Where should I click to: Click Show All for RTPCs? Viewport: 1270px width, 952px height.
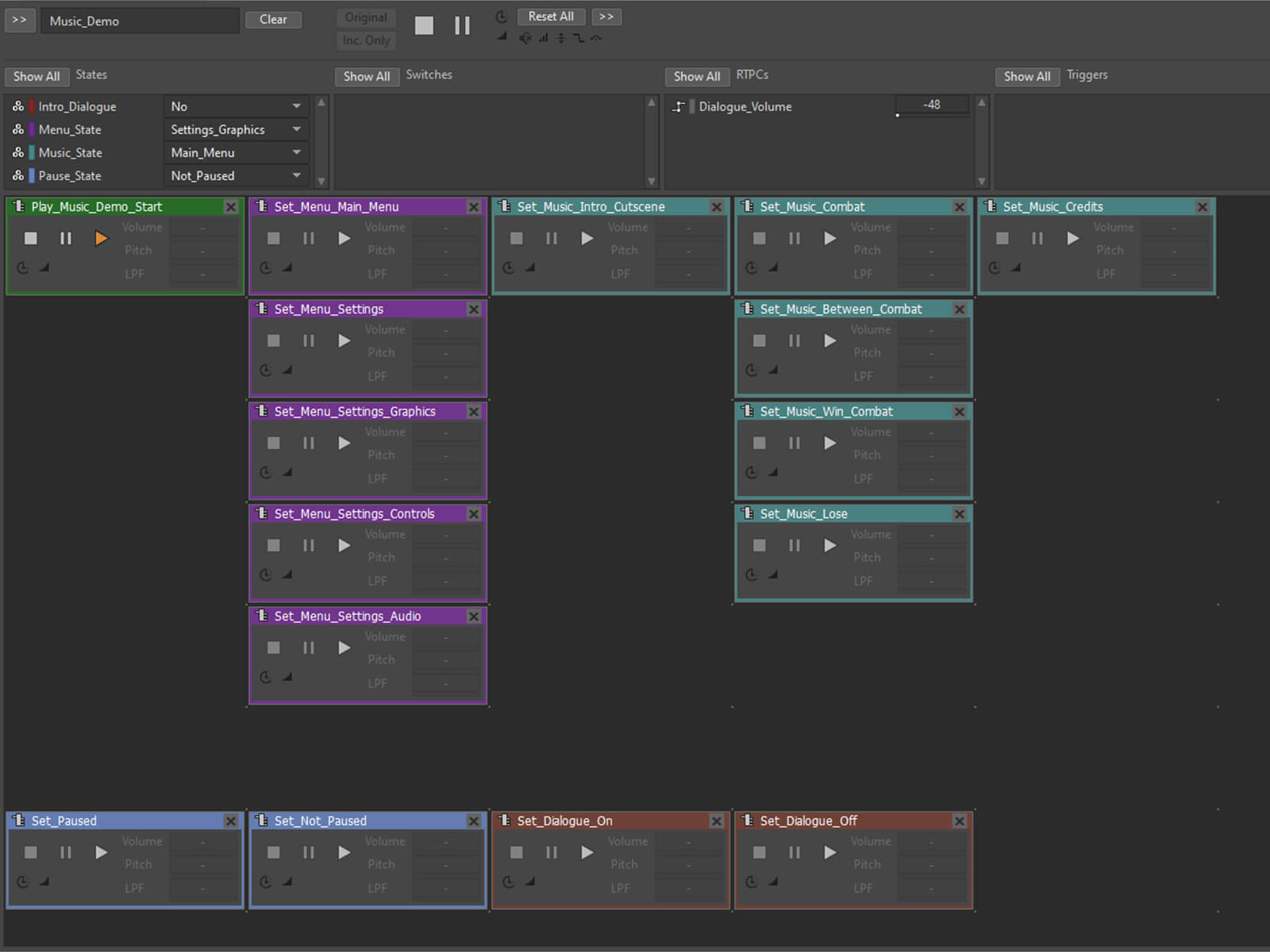(697, 76)
